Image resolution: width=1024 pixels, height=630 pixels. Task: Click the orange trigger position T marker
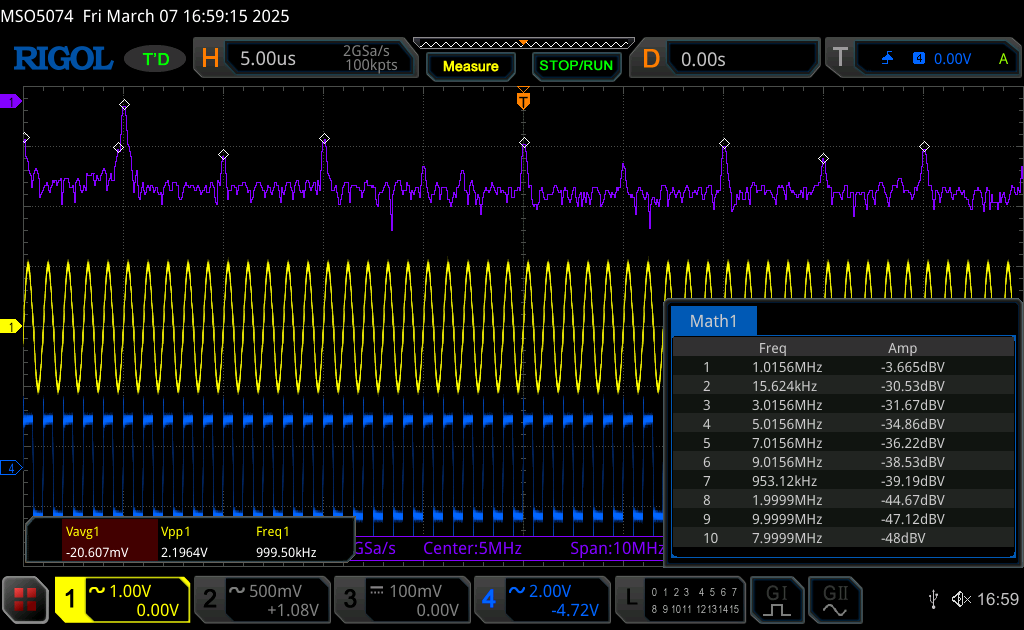click(522, 101)
